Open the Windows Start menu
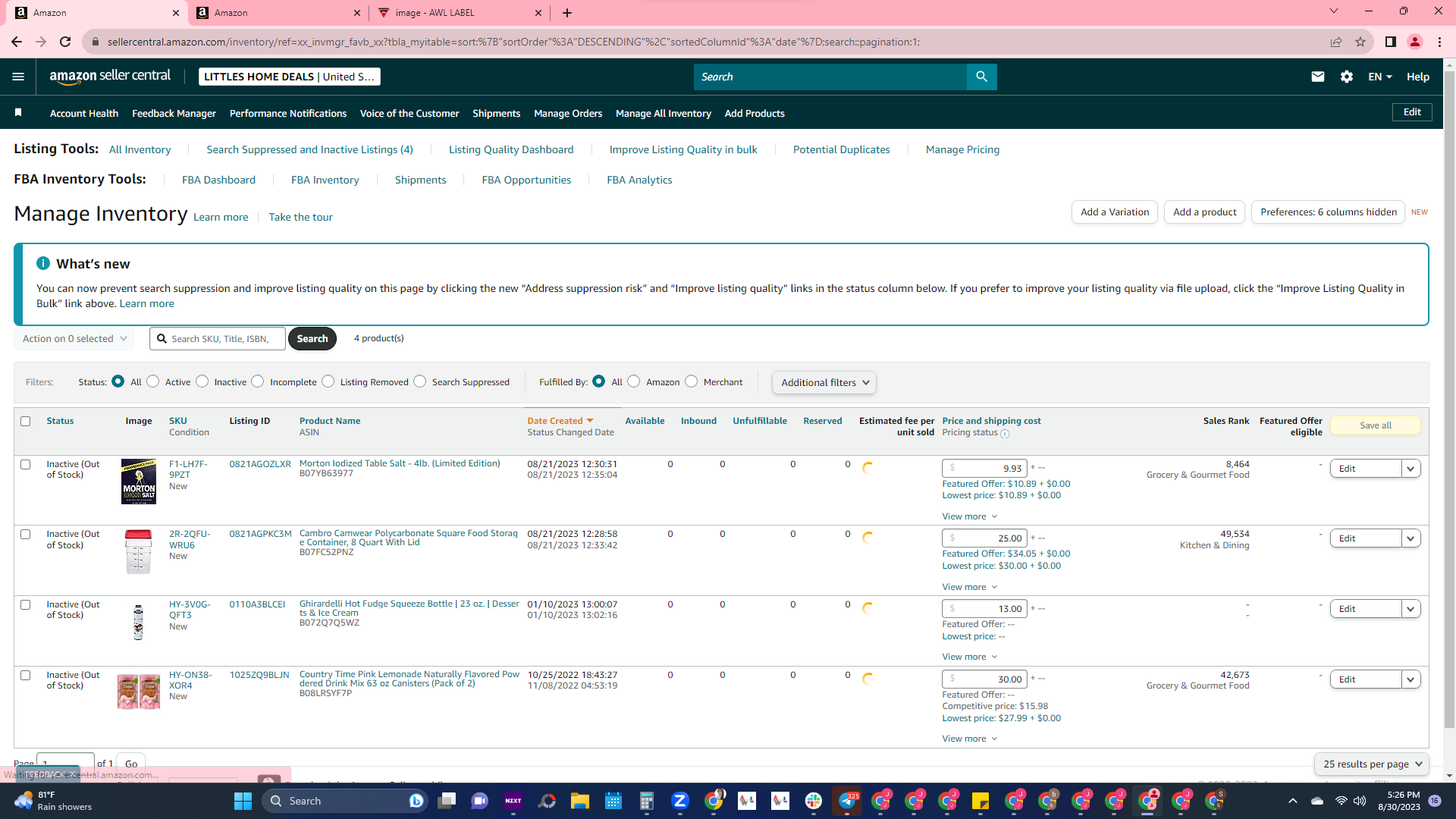The image size is (1456, 819). (x=243, y=801)
